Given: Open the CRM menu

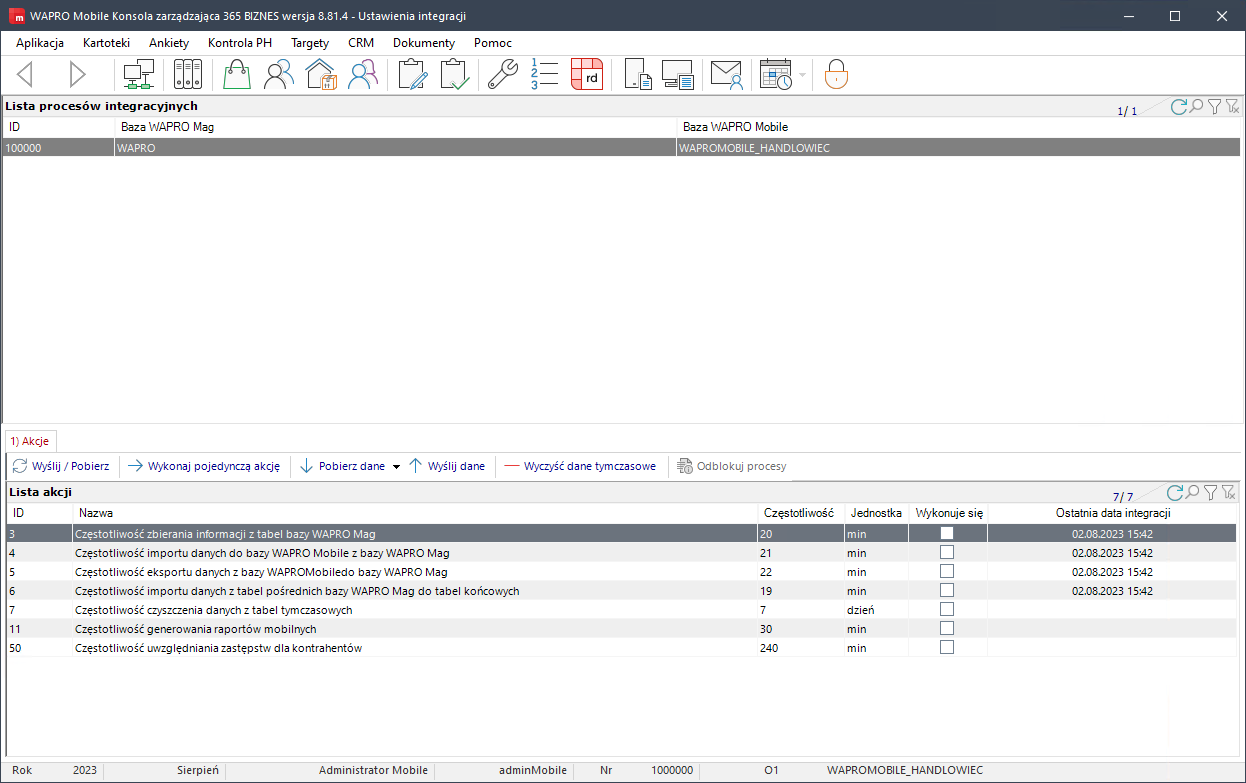Looking at the screenshot, I should (x=361, y=43).
